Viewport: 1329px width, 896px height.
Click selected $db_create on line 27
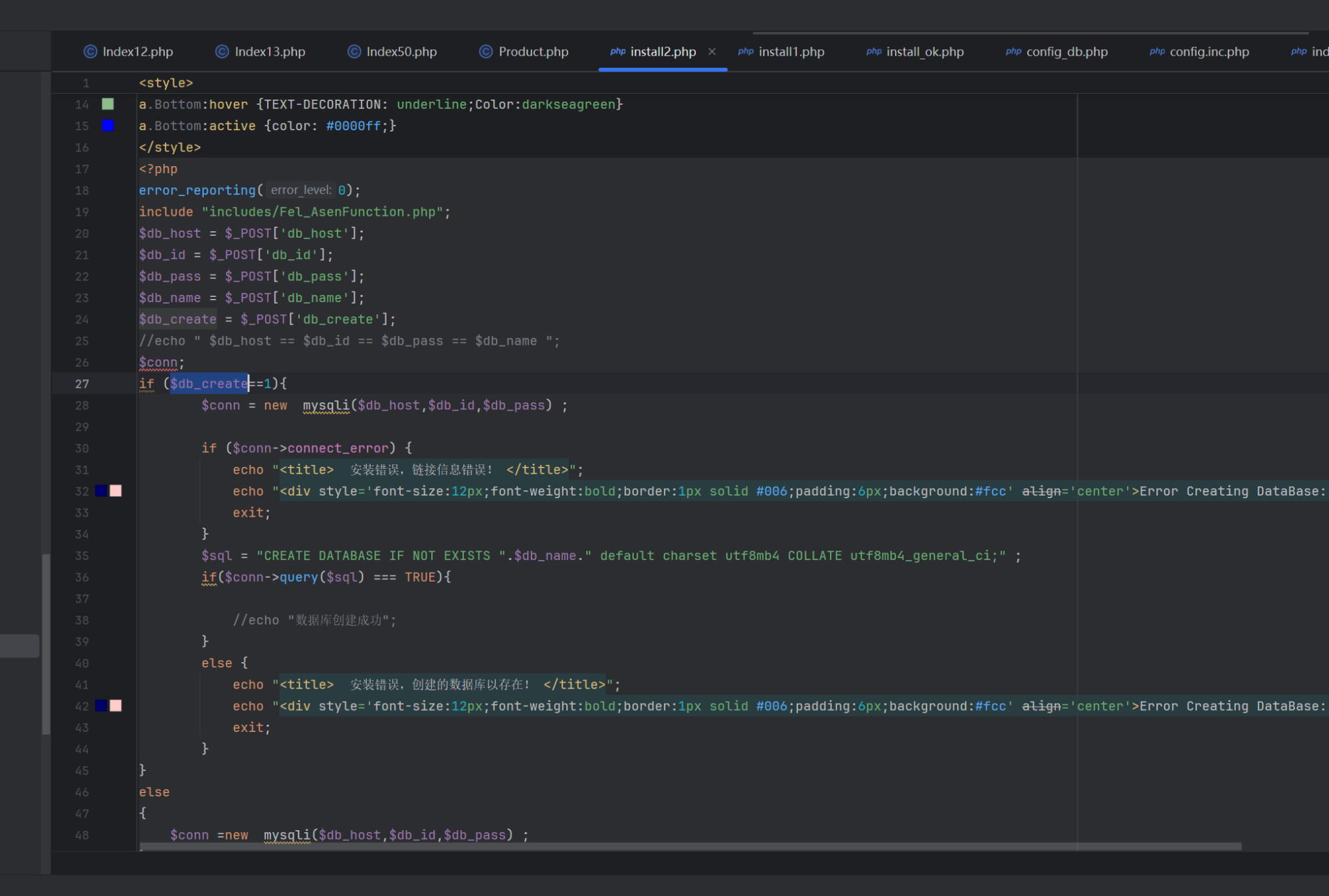tap(209, 384)
